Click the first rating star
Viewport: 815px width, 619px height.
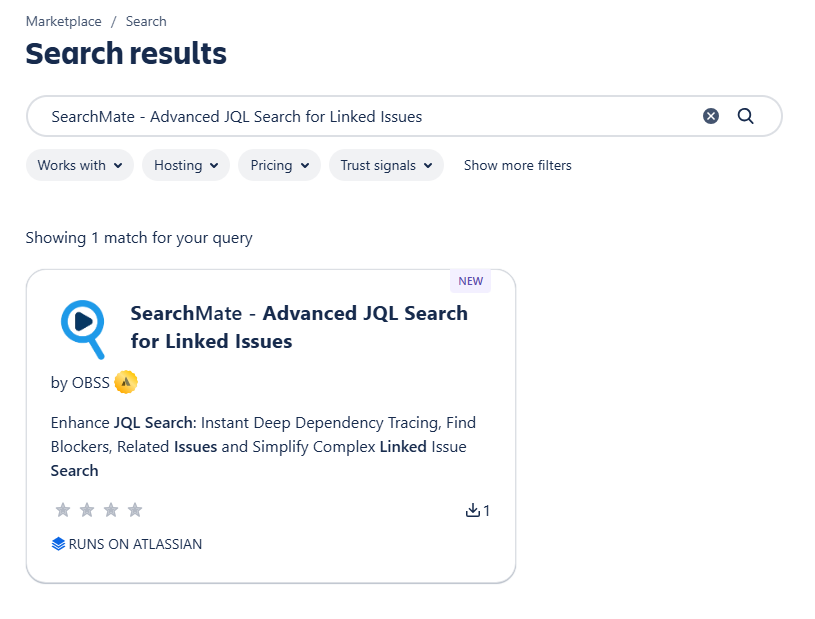click(x=63, y=510)
